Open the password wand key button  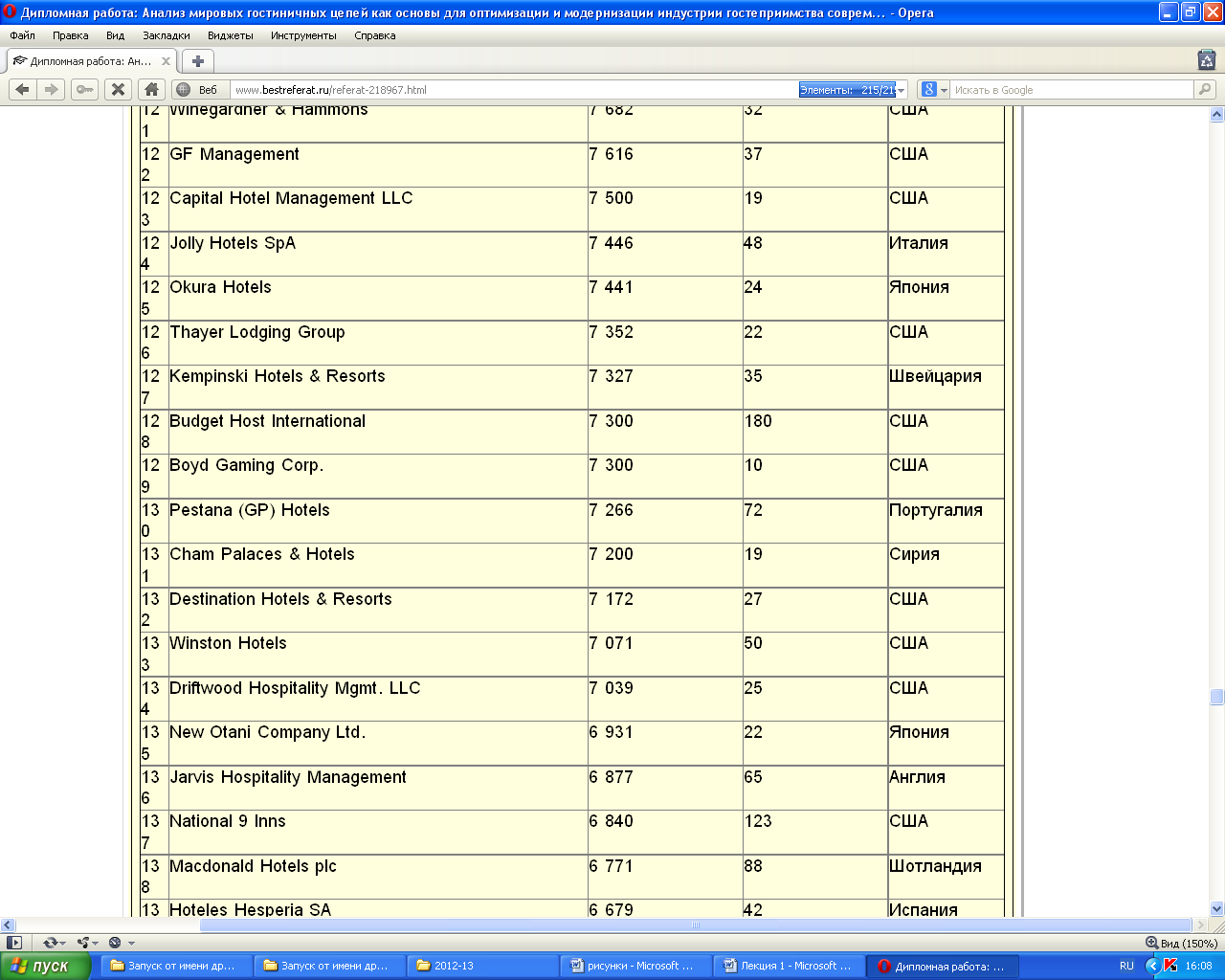point(84,89)
